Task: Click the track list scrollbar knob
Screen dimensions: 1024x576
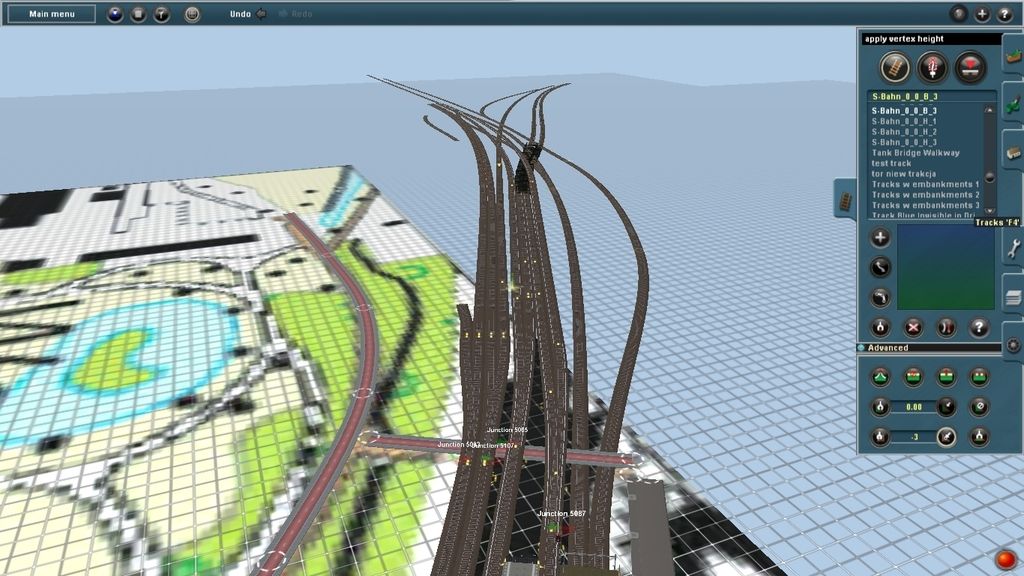Action: [990, 177]
